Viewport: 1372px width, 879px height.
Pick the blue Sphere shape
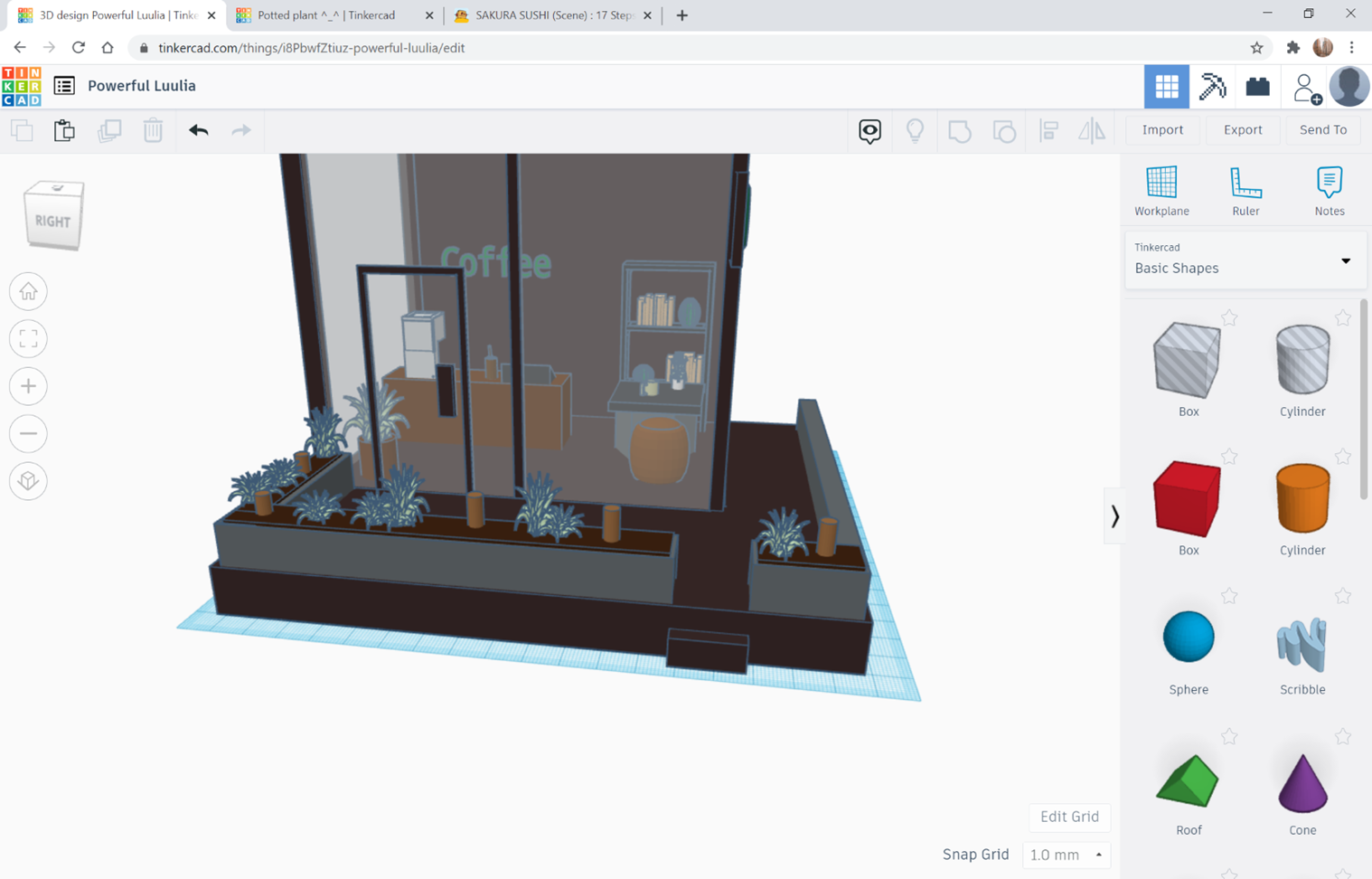click(x=1188, y=637)
